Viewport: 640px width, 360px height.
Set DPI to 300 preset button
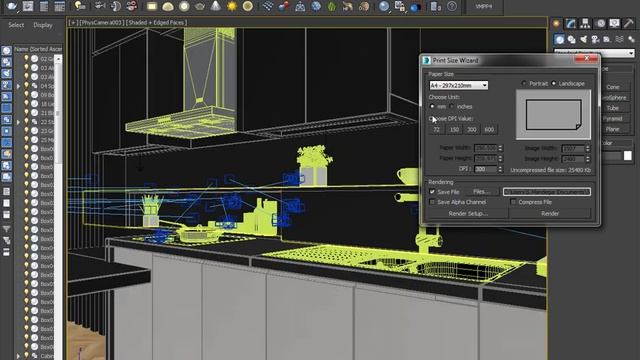pyautogui.click(x=471, y=129)
